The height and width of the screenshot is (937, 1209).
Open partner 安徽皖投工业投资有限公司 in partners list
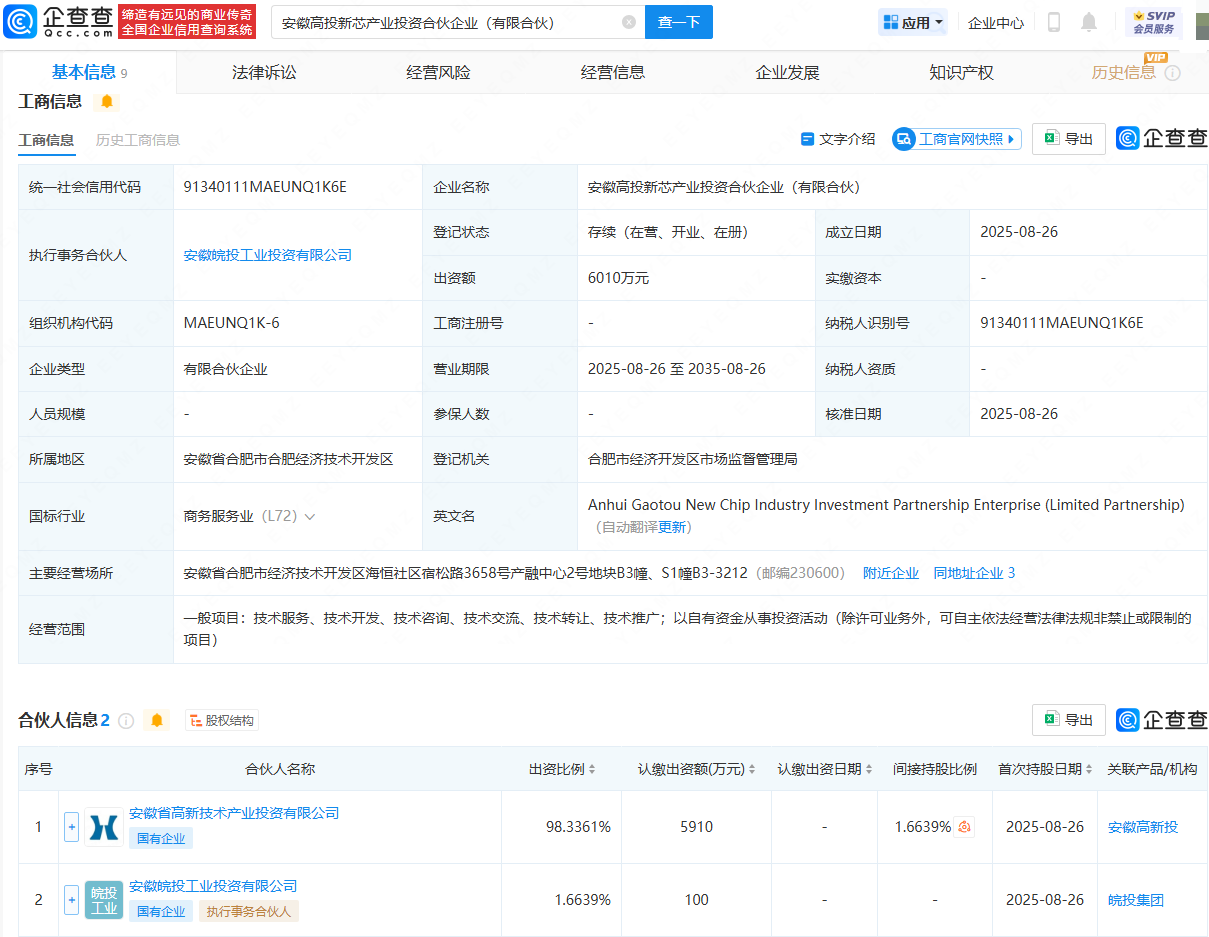click(213, 886)
